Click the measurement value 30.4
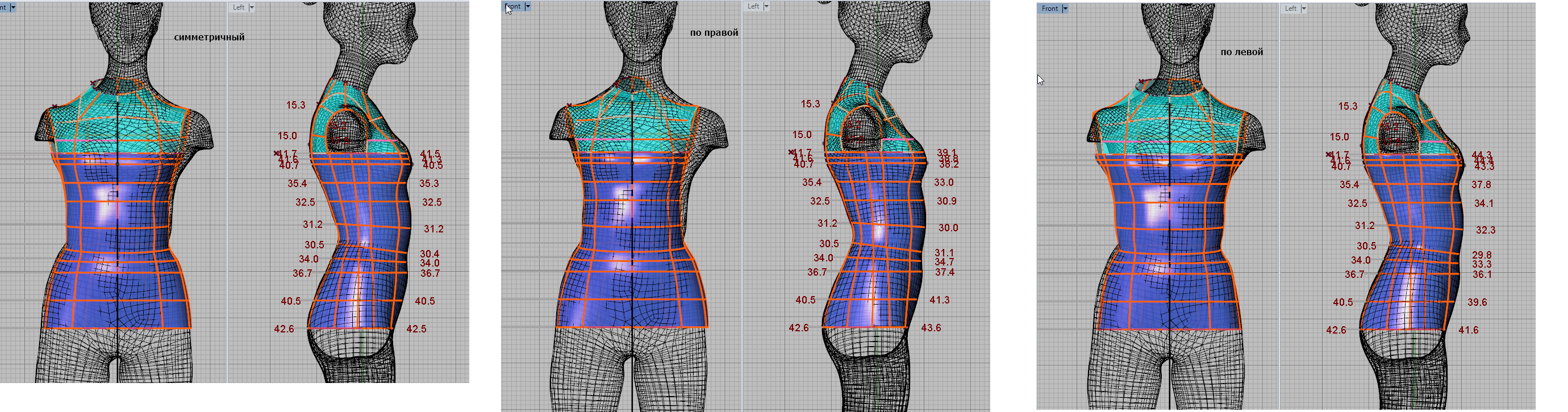This screenshot has width=1568, height=412. coord(429,254)
